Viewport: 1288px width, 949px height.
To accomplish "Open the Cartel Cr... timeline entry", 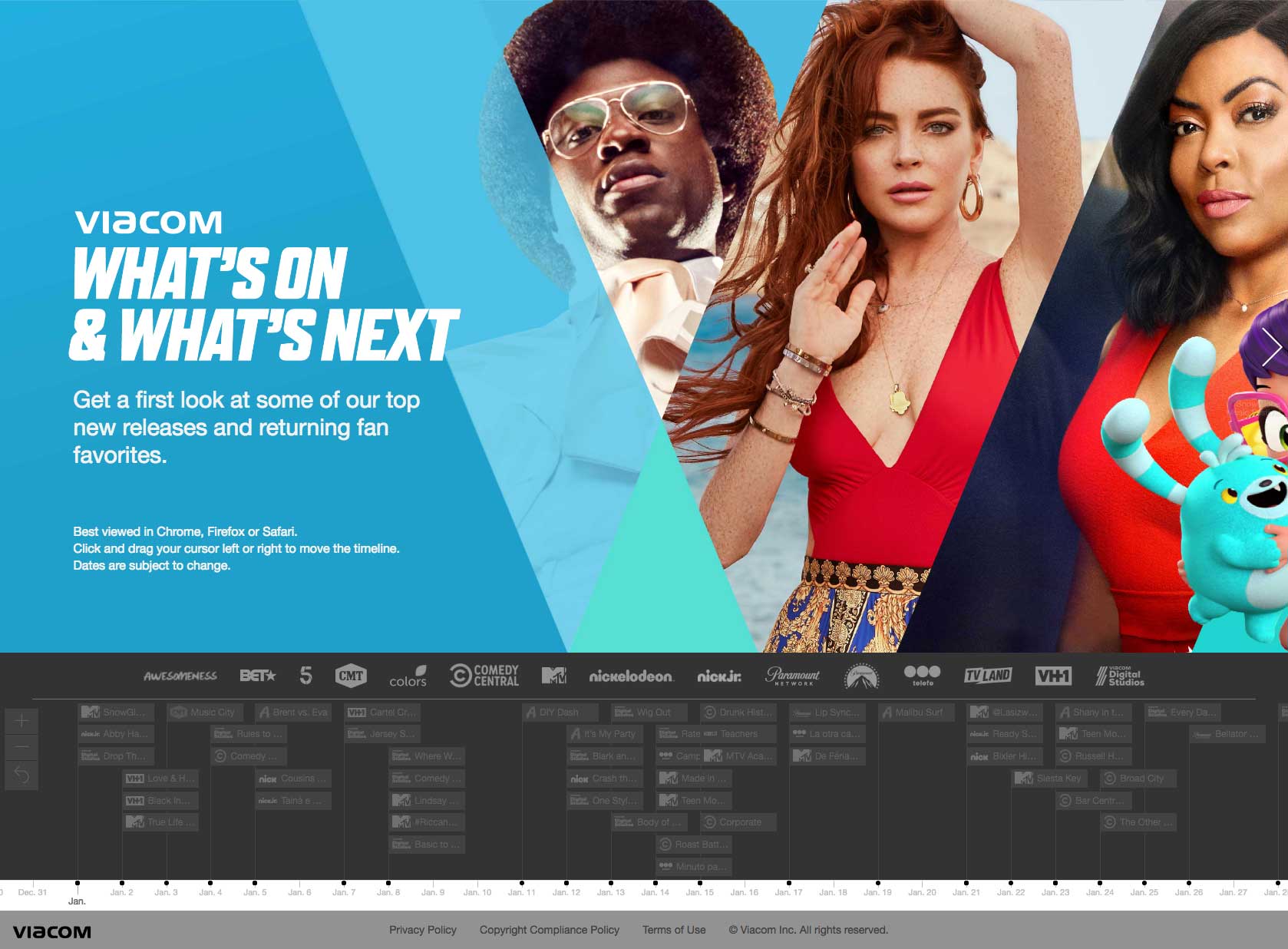I will pyautogui.click(x=383, y=713).
